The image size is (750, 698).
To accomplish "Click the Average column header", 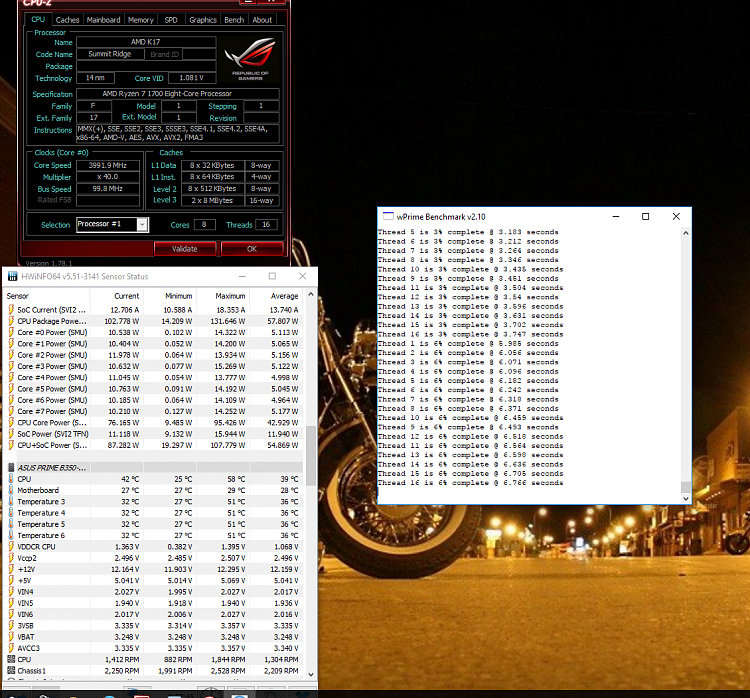I will point(276,296).
